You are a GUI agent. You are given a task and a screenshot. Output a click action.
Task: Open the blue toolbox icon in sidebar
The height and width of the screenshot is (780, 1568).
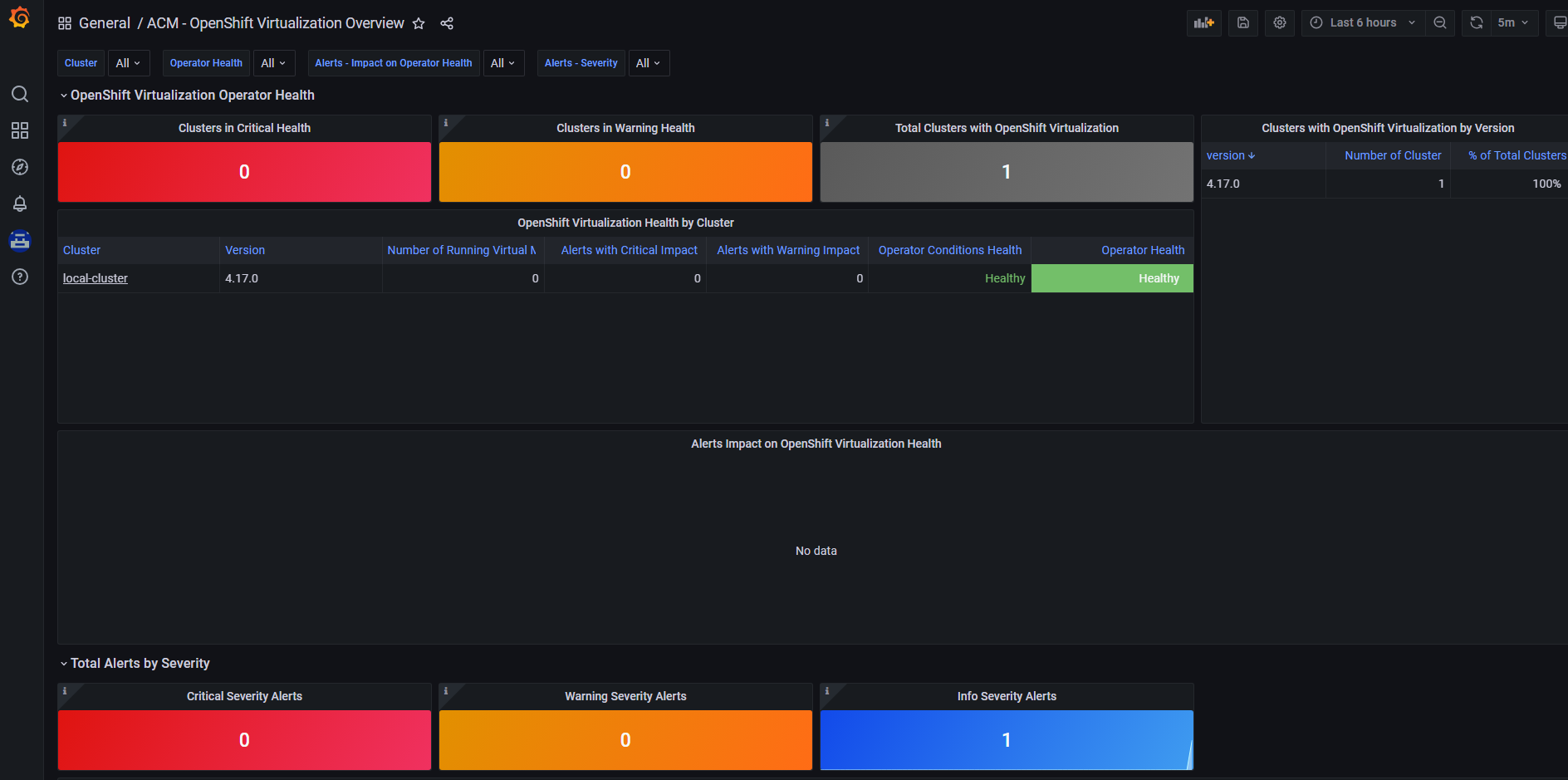[20, 240]
